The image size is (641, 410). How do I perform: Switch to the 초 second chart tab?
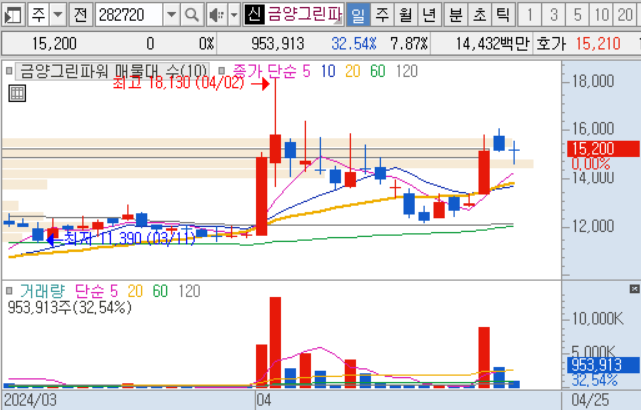[x=479, y=15]
